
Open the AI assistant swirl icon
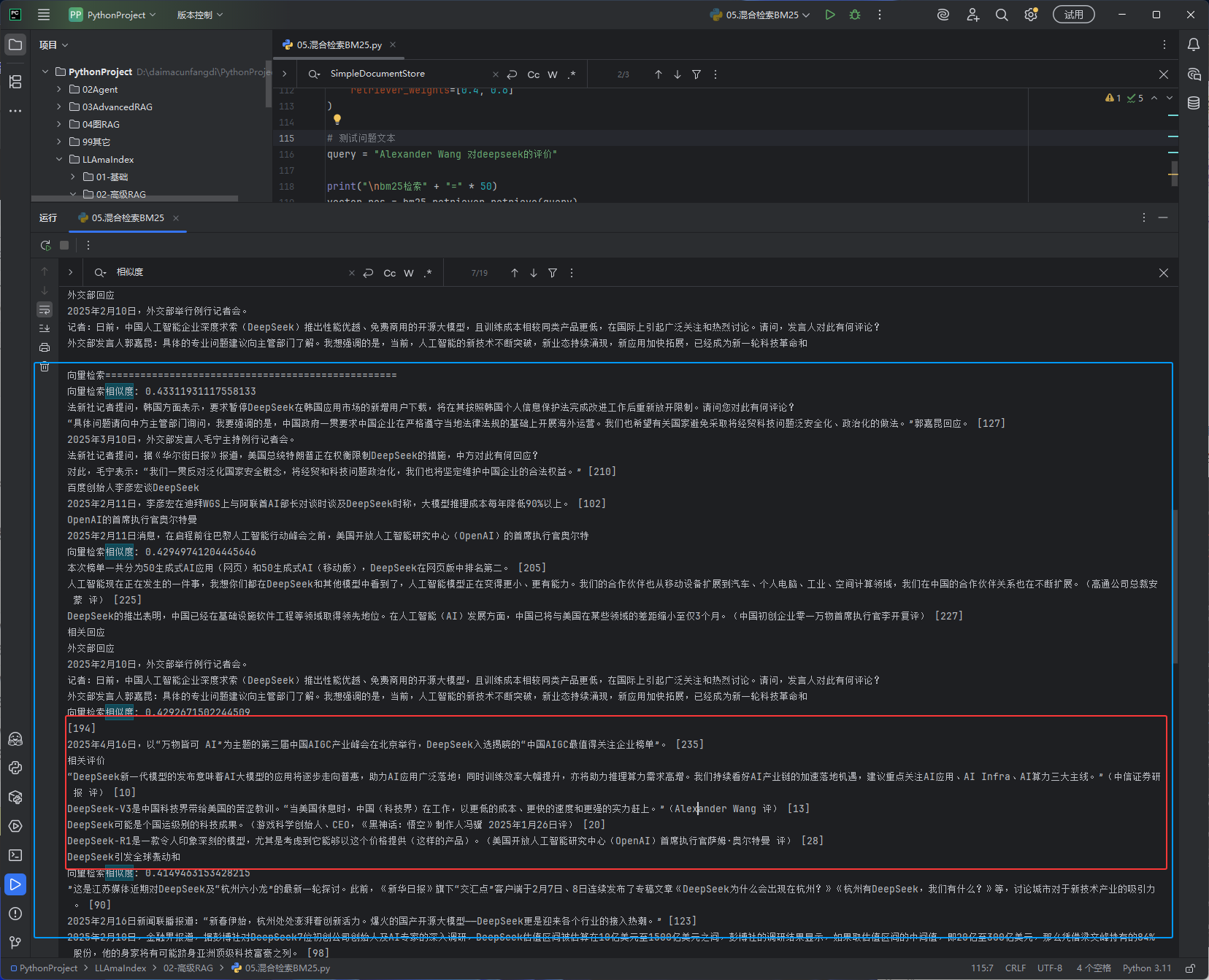pyautogui.click(x=943, y=15)
